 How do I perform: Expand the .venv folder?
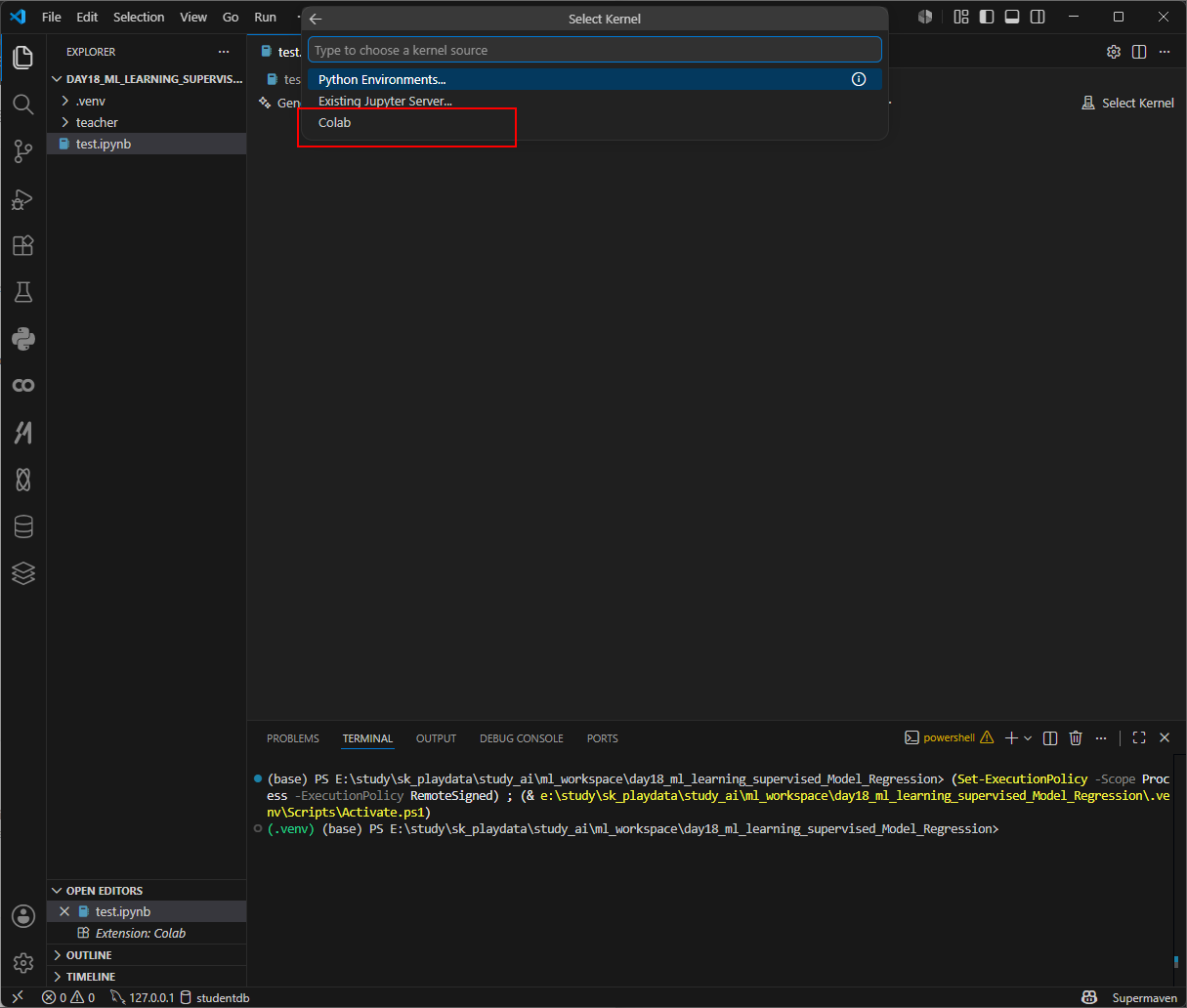(147, 101)
